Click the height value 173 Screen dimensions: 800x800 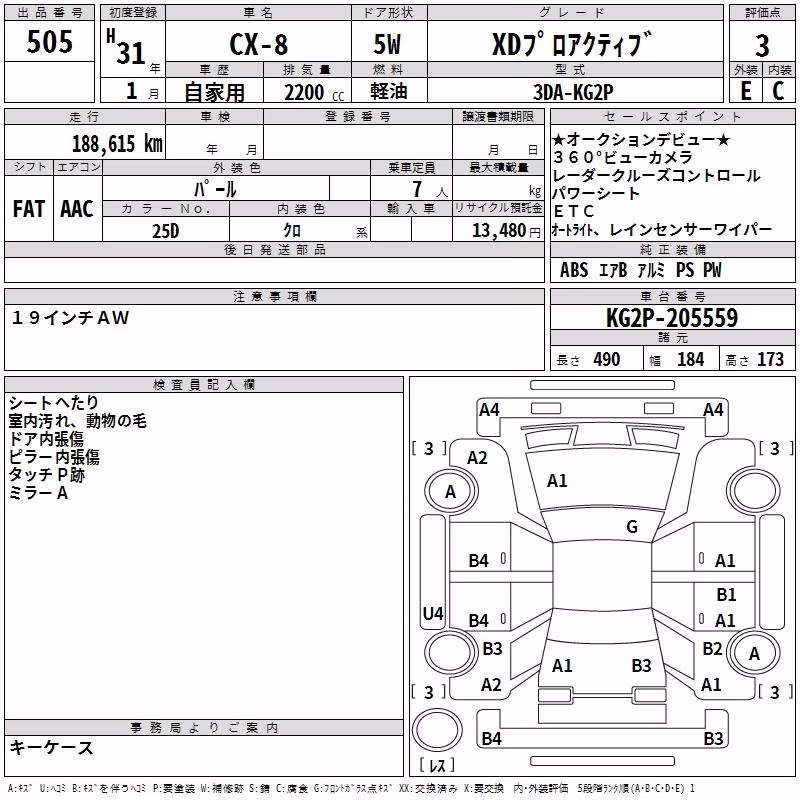click(x=770, y=360)
